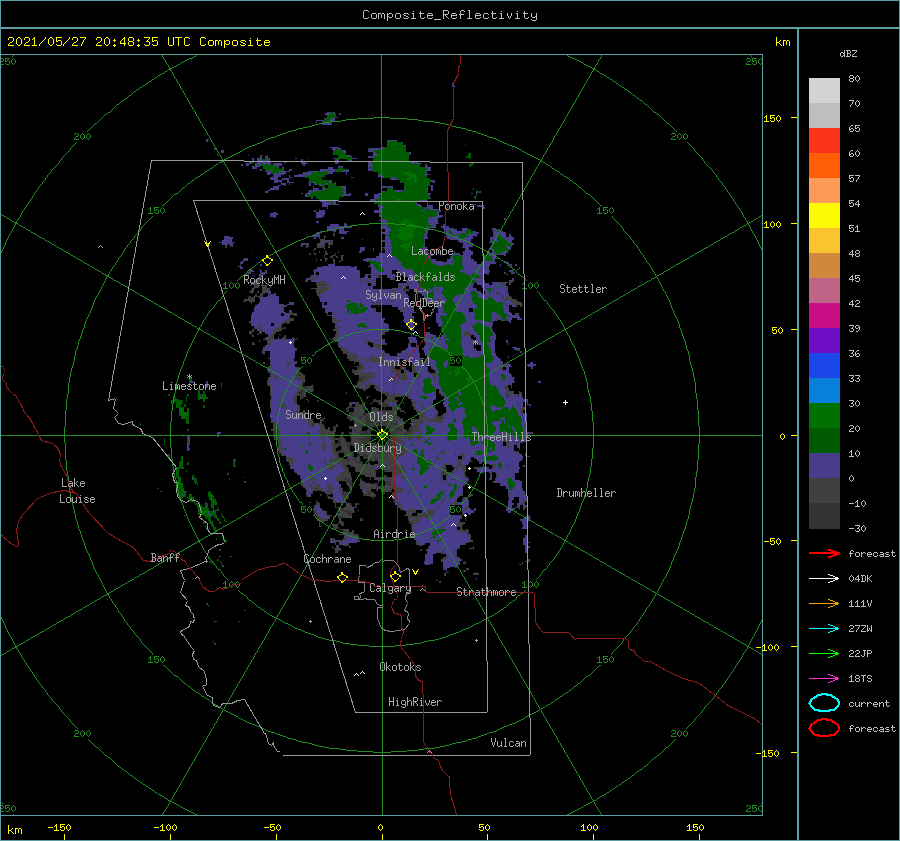Click the HighRiver town label
Image resolution: width=900 pixels, height=841 pixels.
pyautogui.click(x=415, y=702)
